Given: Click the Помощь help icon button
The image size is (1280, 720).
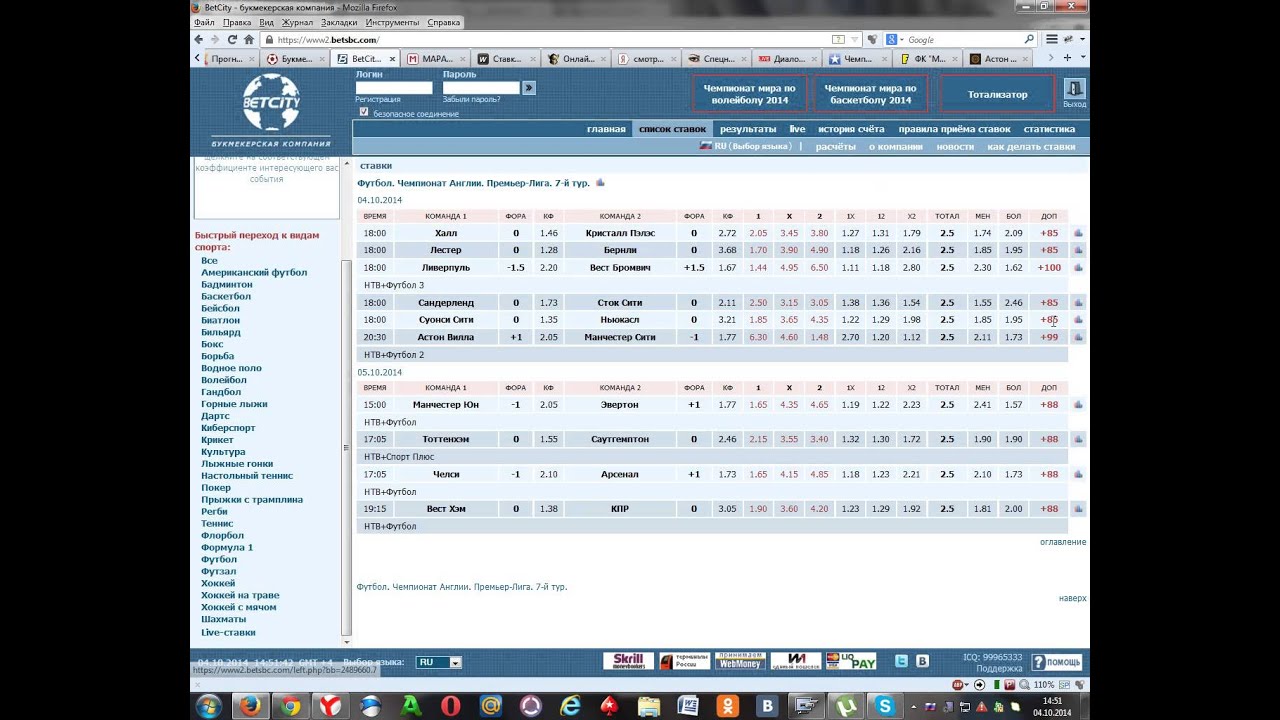Looking at the screenshot, I should (x=1057, y=662).
